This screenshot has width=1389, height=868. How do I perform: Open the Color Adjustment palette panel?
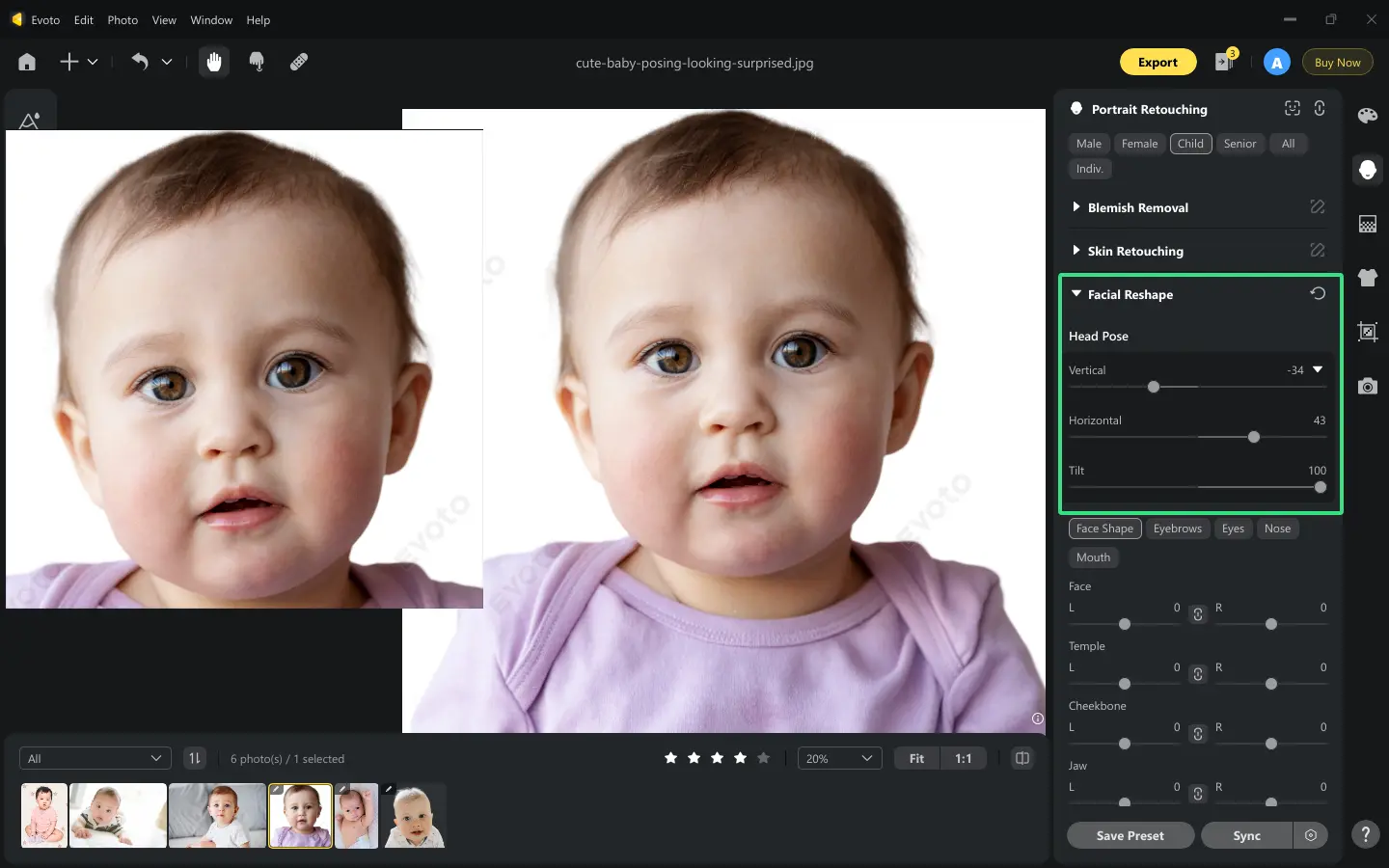pyautogui.click(x=1367, y=116)
